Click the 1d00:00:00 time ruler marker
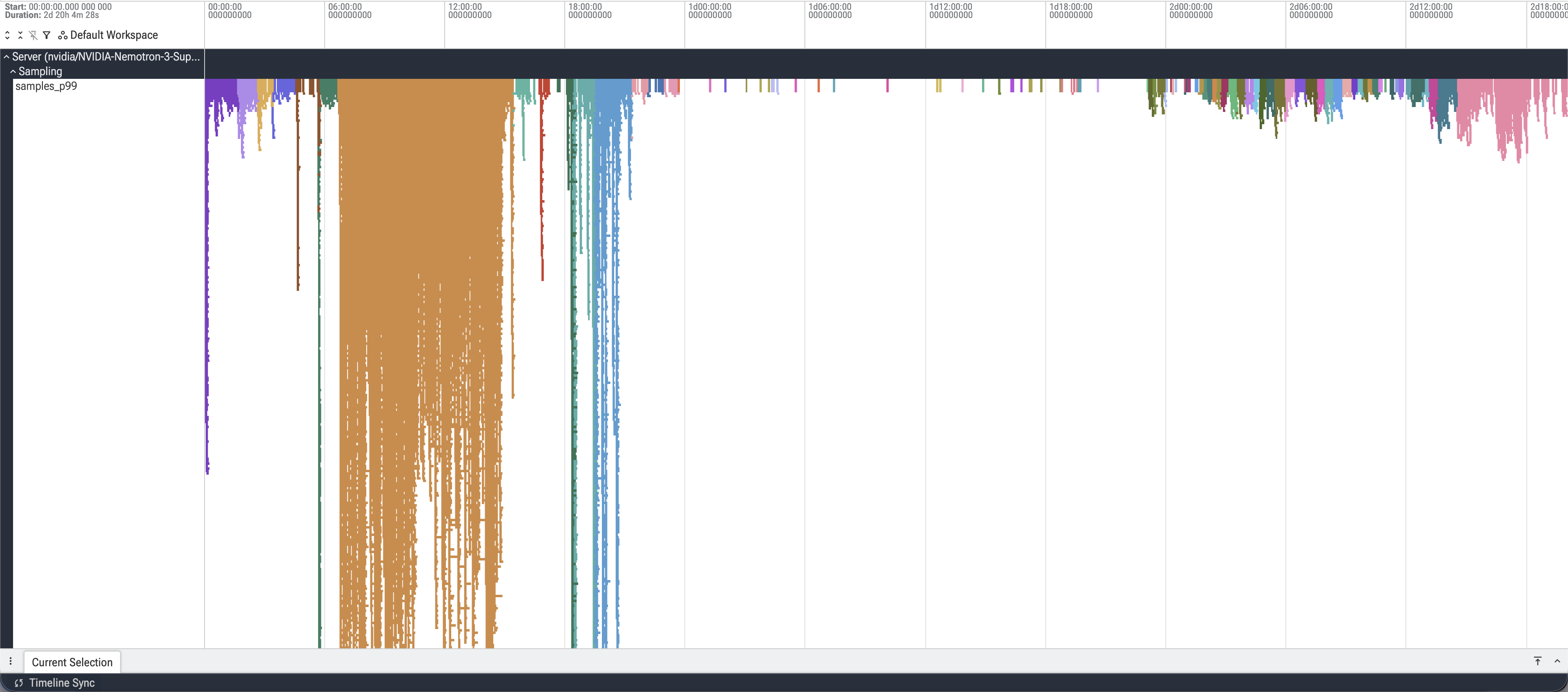The image size is (1568, 692). pos(710,11)
